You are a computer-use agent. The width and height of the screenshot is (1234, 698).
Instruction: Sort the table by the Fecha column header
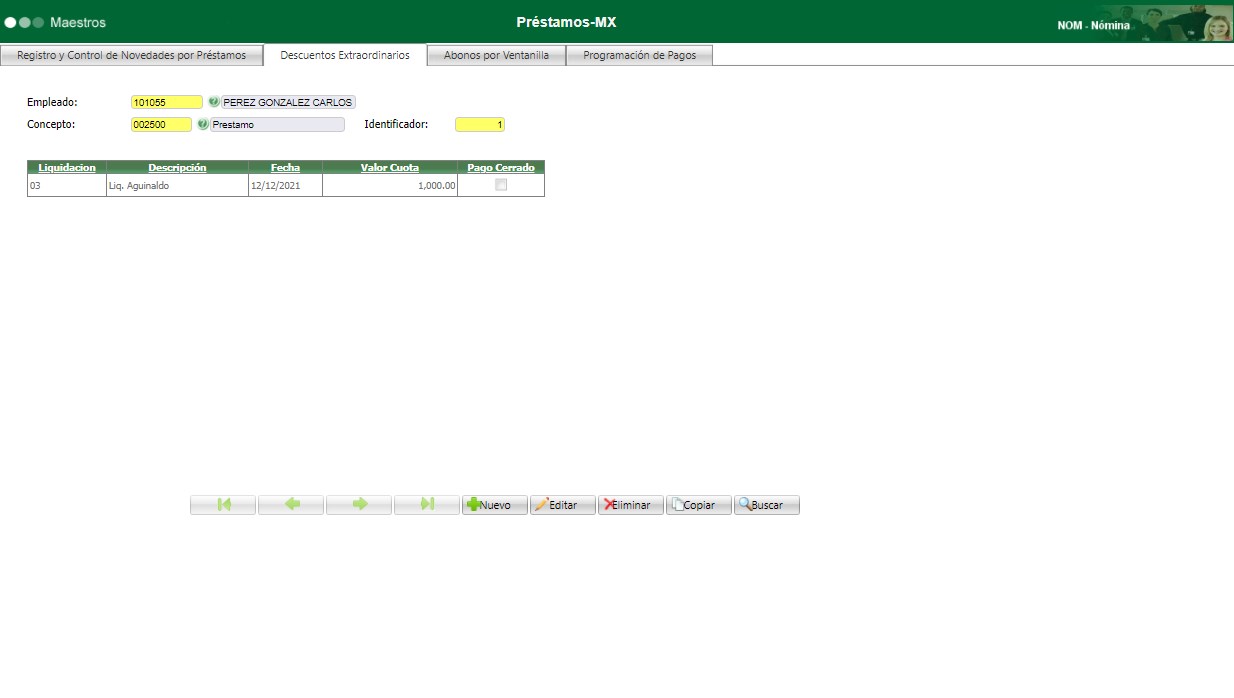285,167
